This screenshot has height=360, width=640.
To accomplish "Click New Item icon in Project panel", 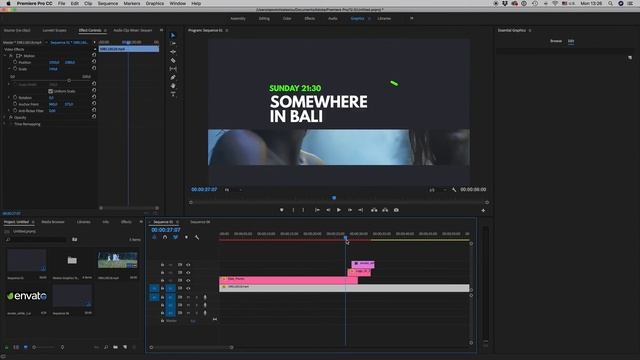I will pos(125,347).
